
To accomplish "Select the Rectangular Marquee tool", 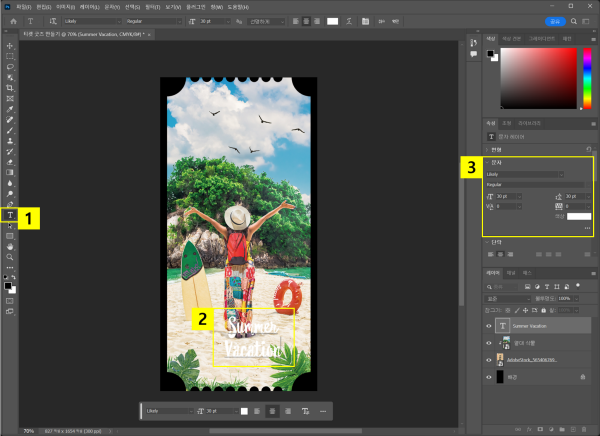I will [x=10, y=56].
